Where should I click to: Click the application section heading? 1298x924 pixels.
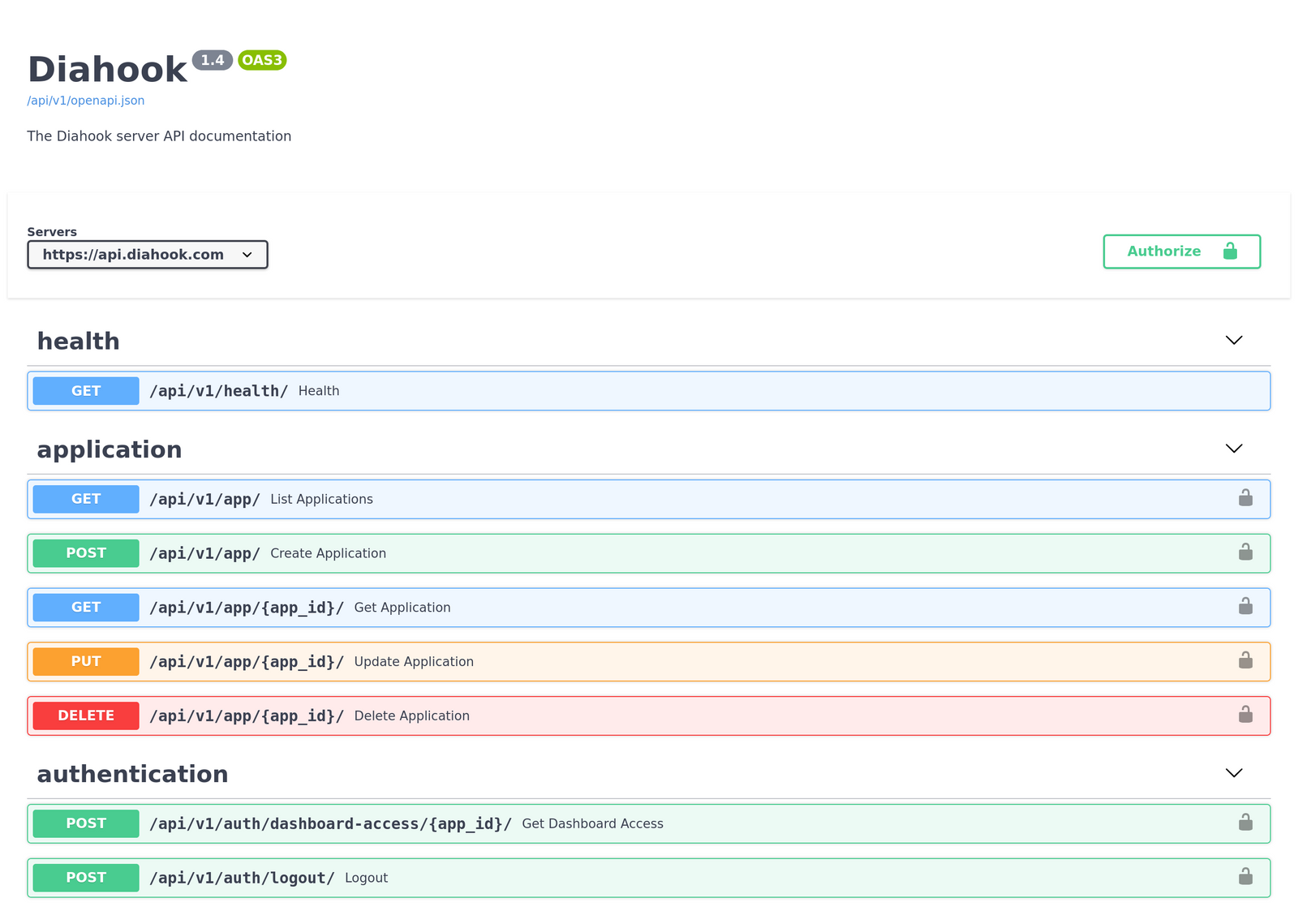coord(110,449)
